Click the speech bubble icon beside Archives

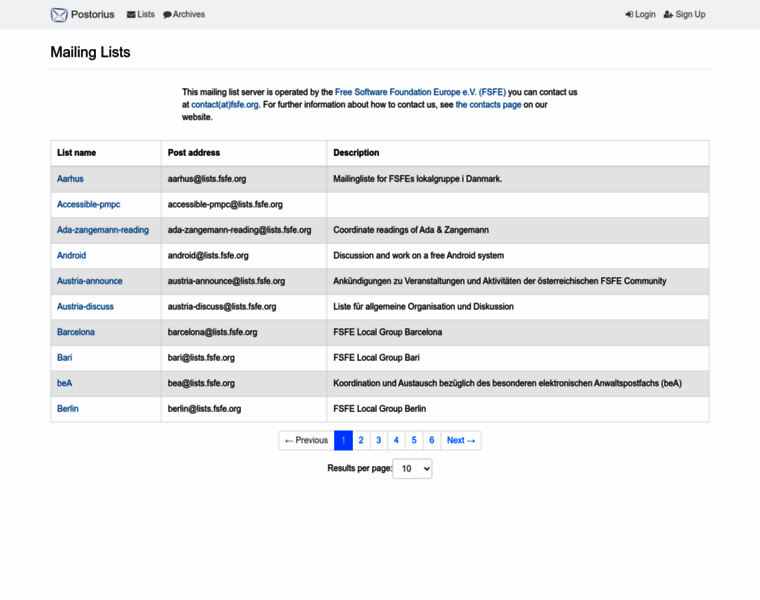[x=167, y=15]
